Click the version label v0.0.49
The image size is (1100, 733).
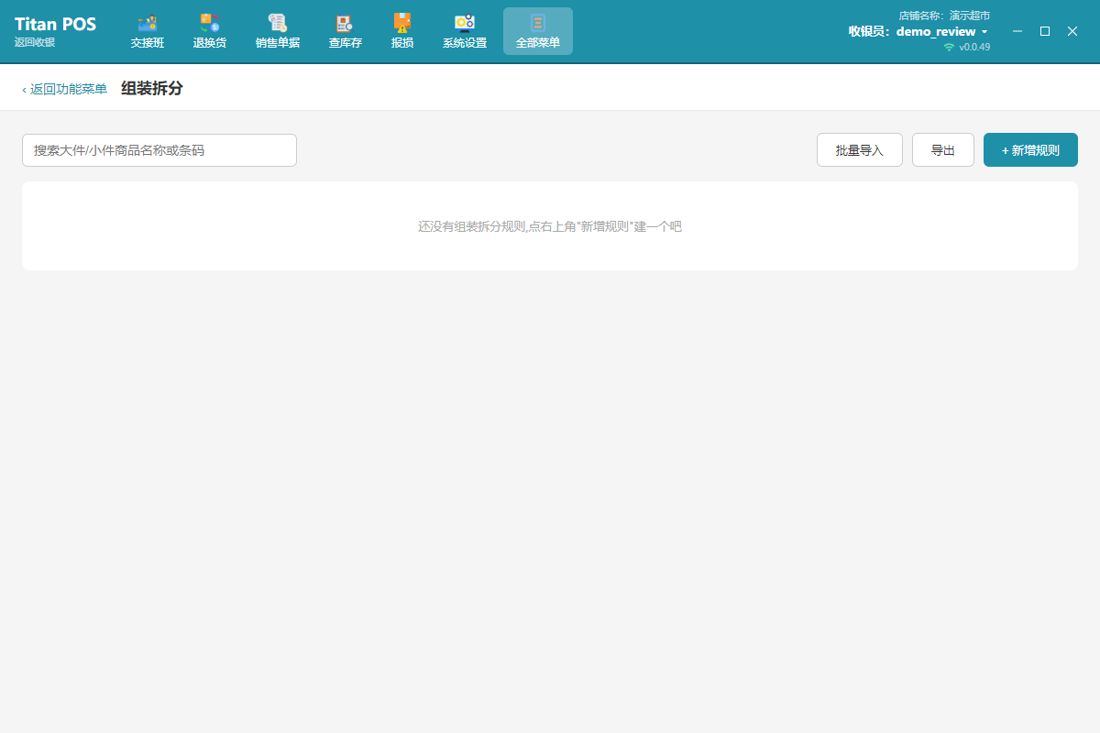(x=974, y=47)
